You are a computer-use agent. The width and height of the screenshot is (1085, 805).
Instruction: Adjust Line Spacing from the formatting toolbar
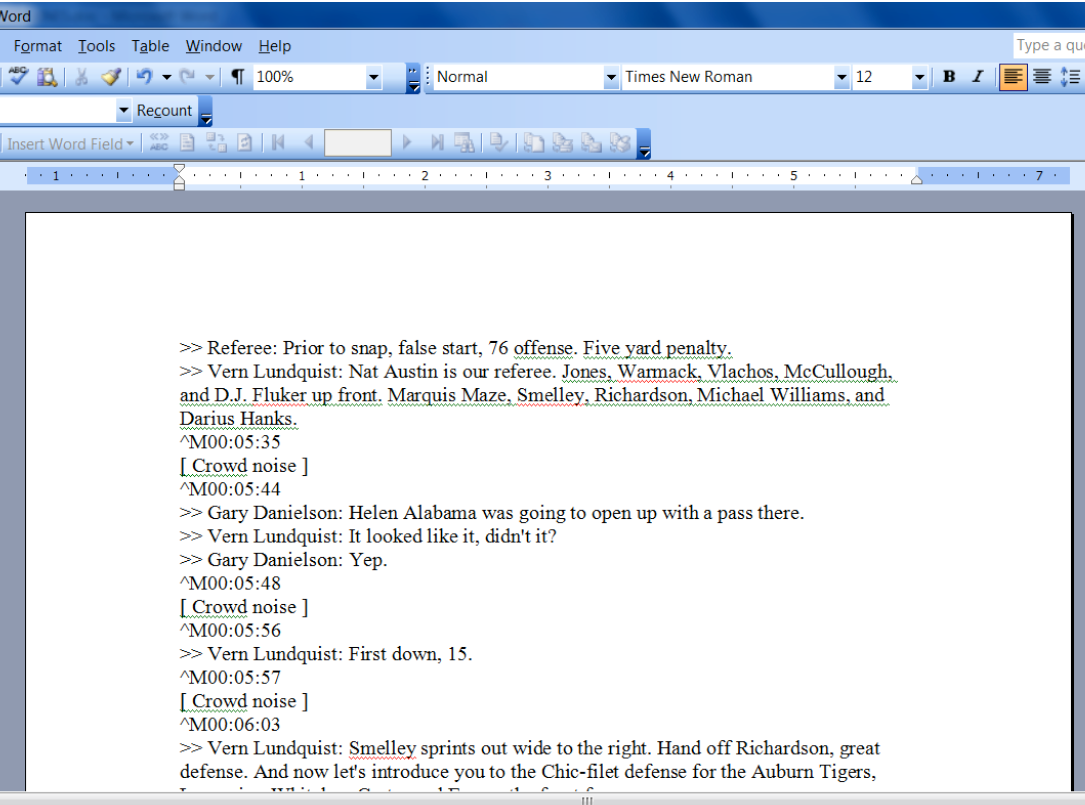point(1070,76)
